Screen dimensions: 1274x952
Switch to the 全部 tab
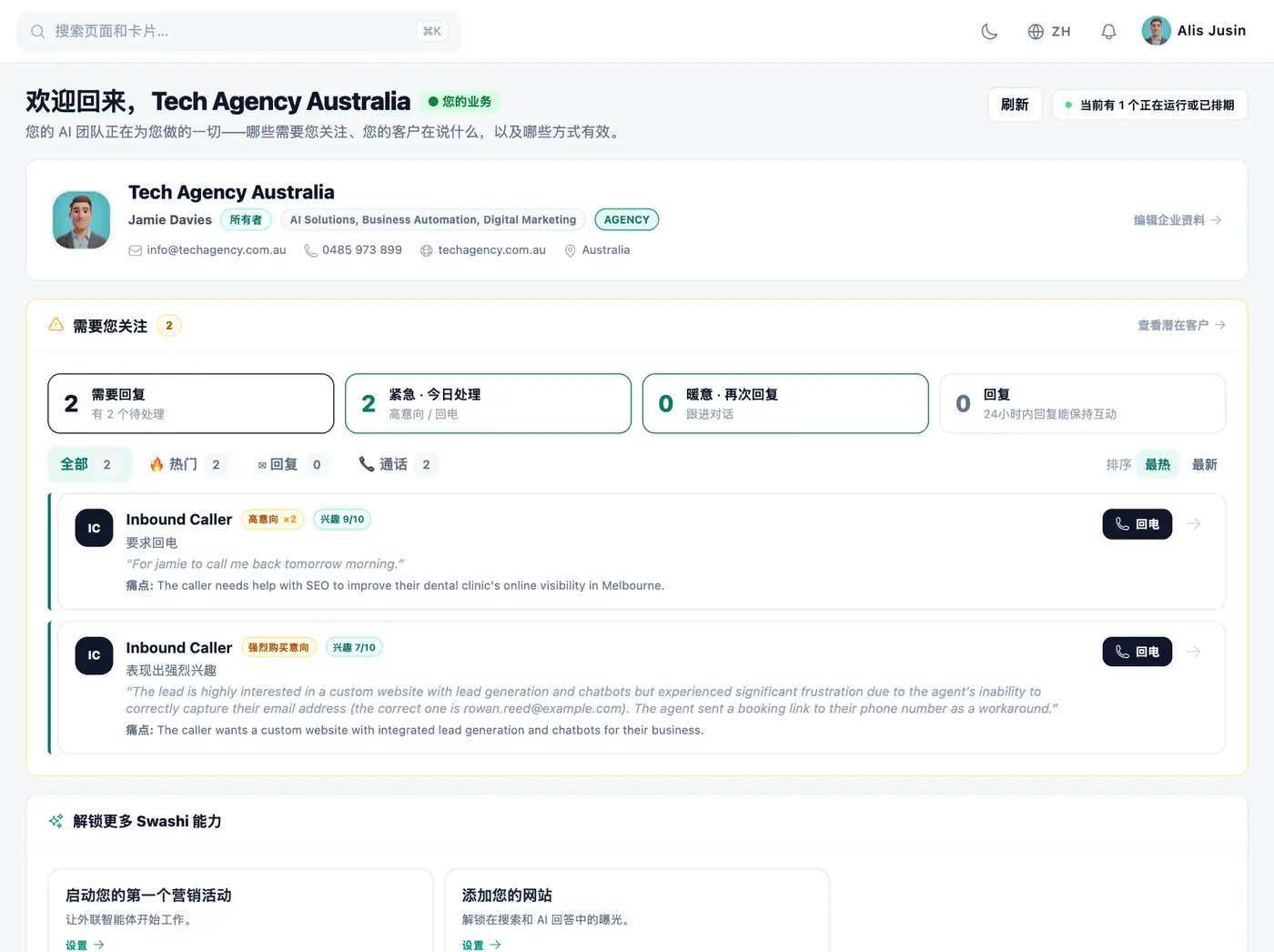89,464
